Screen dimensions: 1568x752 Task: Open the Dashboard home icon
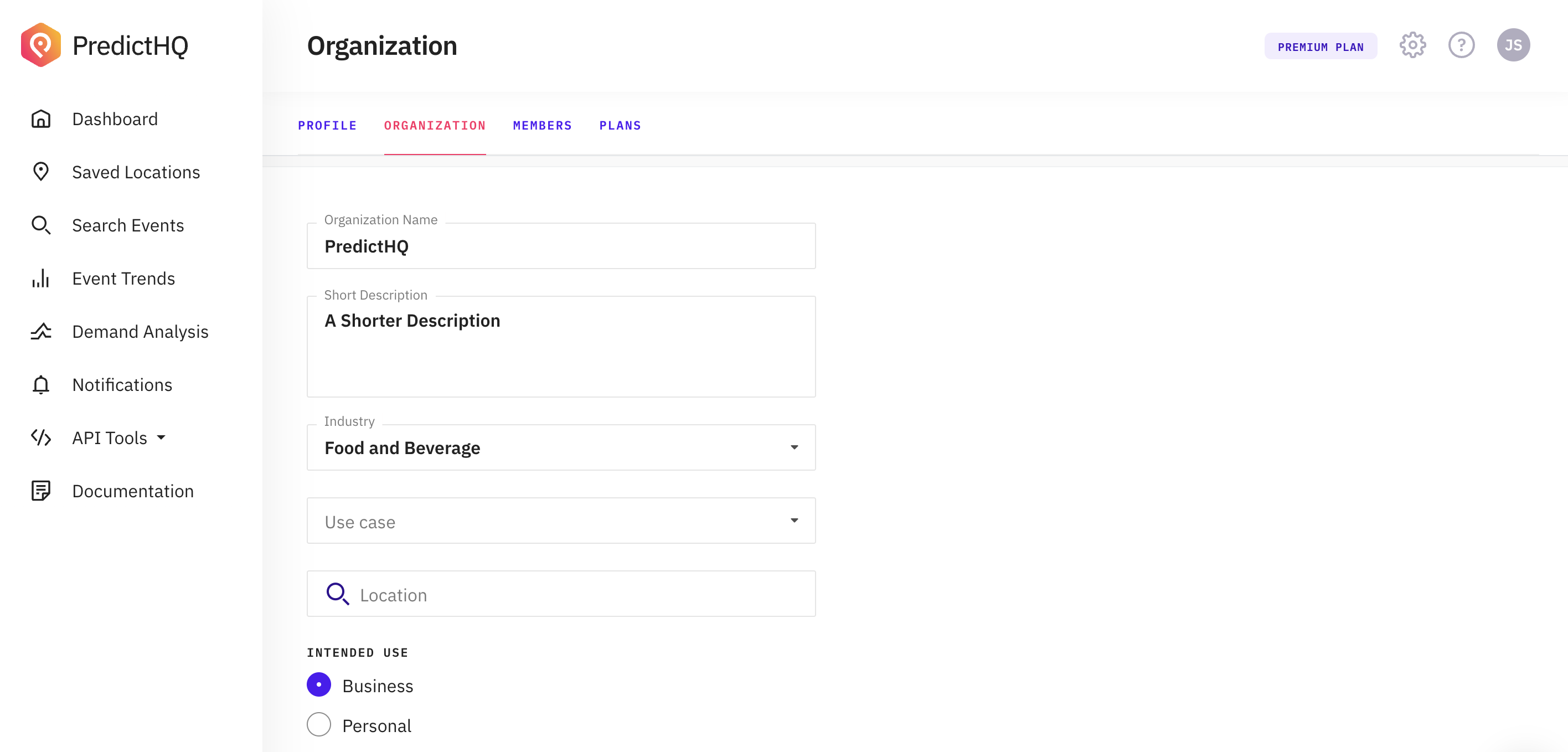point(41,120)
